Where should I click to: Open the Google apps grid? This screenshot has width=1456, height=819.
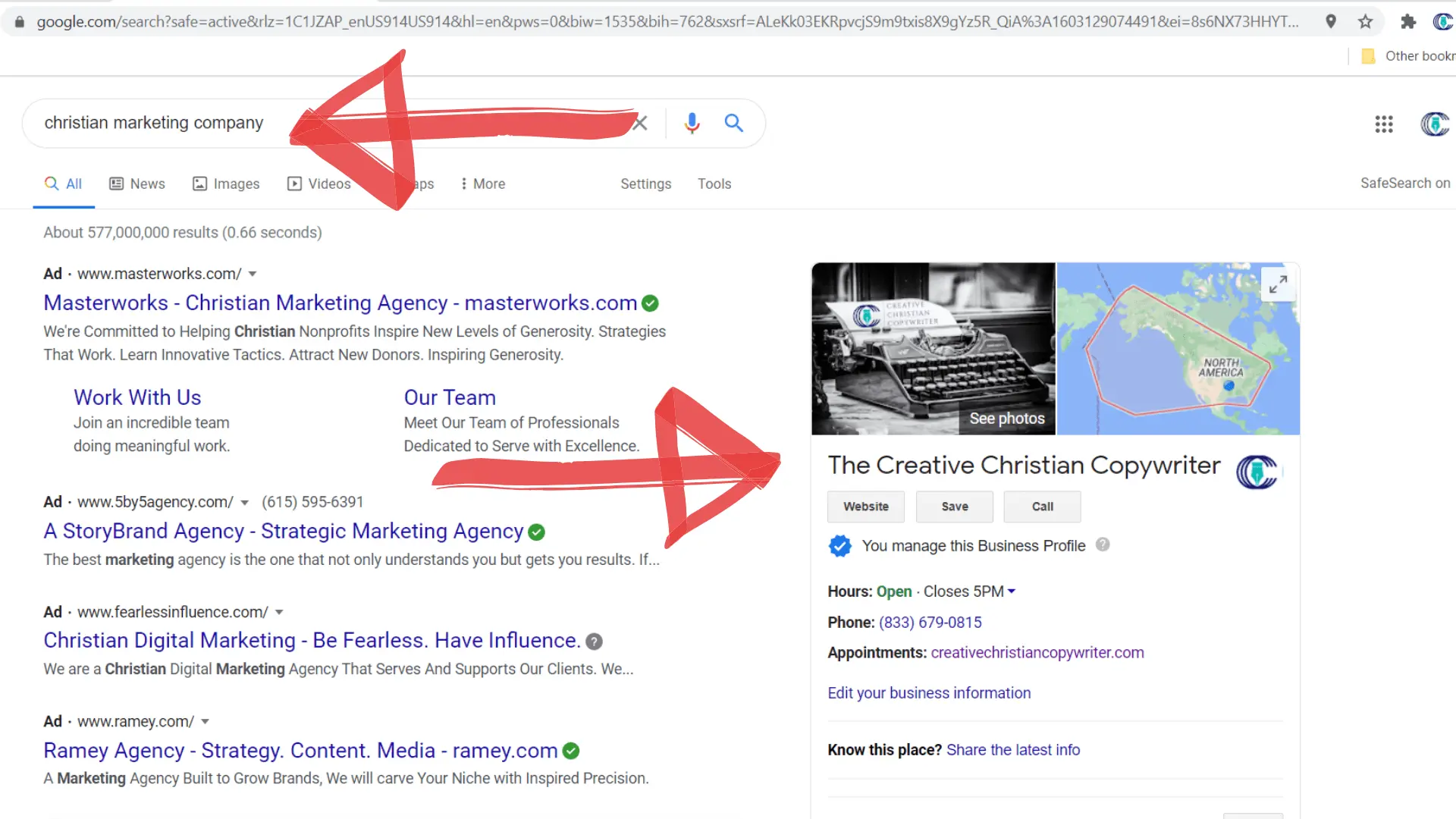tap(1384, 124)
